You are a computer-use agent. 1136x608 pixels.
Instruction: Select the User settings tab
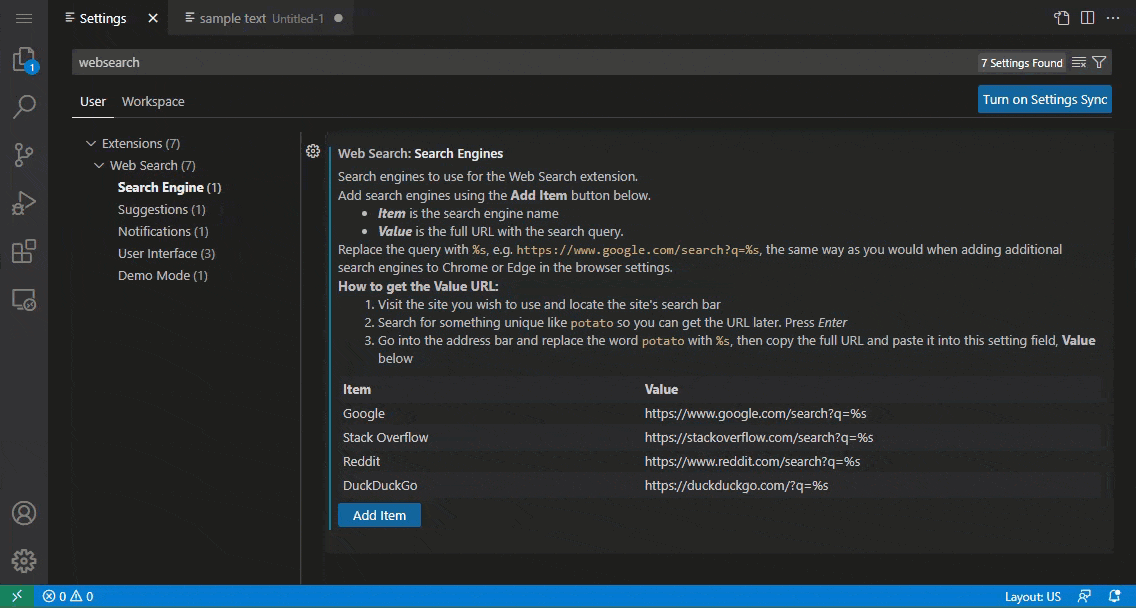[x=93, y=101]
